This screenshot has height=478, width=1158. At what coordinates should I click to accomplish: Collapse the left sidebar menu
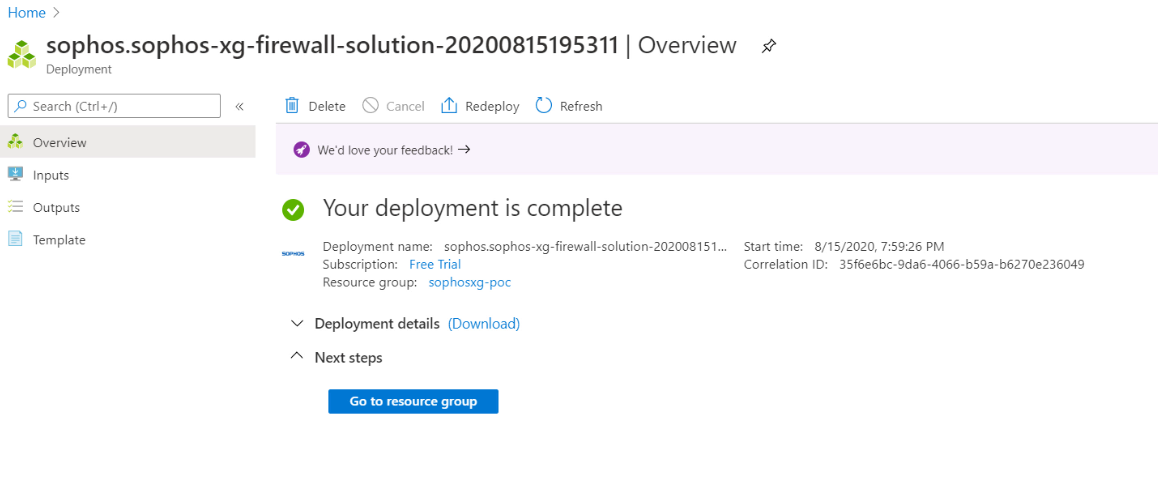239,106
